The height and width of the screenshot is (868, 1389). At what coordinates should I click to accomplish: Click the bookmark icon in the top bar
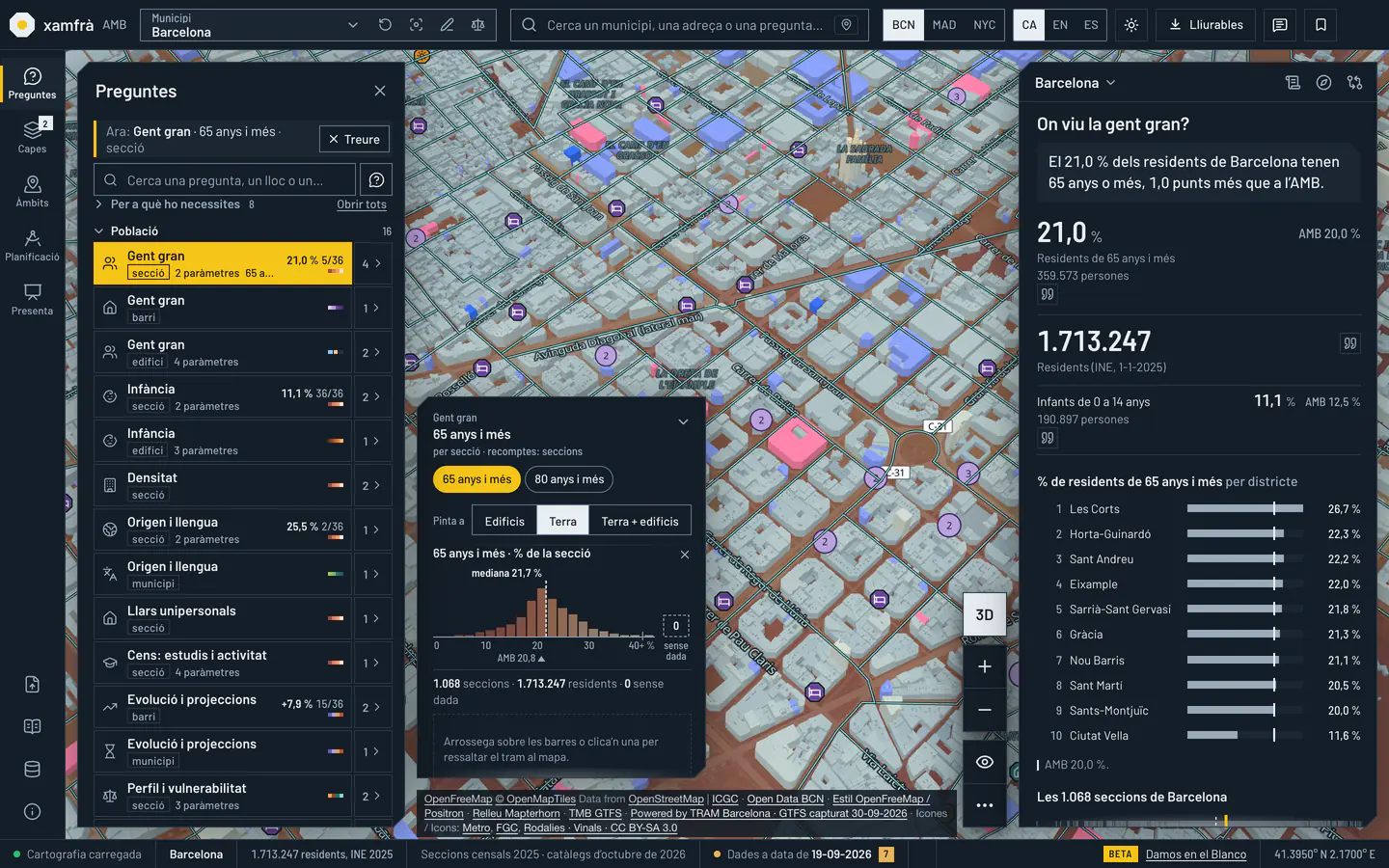pyautogui.click(x=1321, y=25)
